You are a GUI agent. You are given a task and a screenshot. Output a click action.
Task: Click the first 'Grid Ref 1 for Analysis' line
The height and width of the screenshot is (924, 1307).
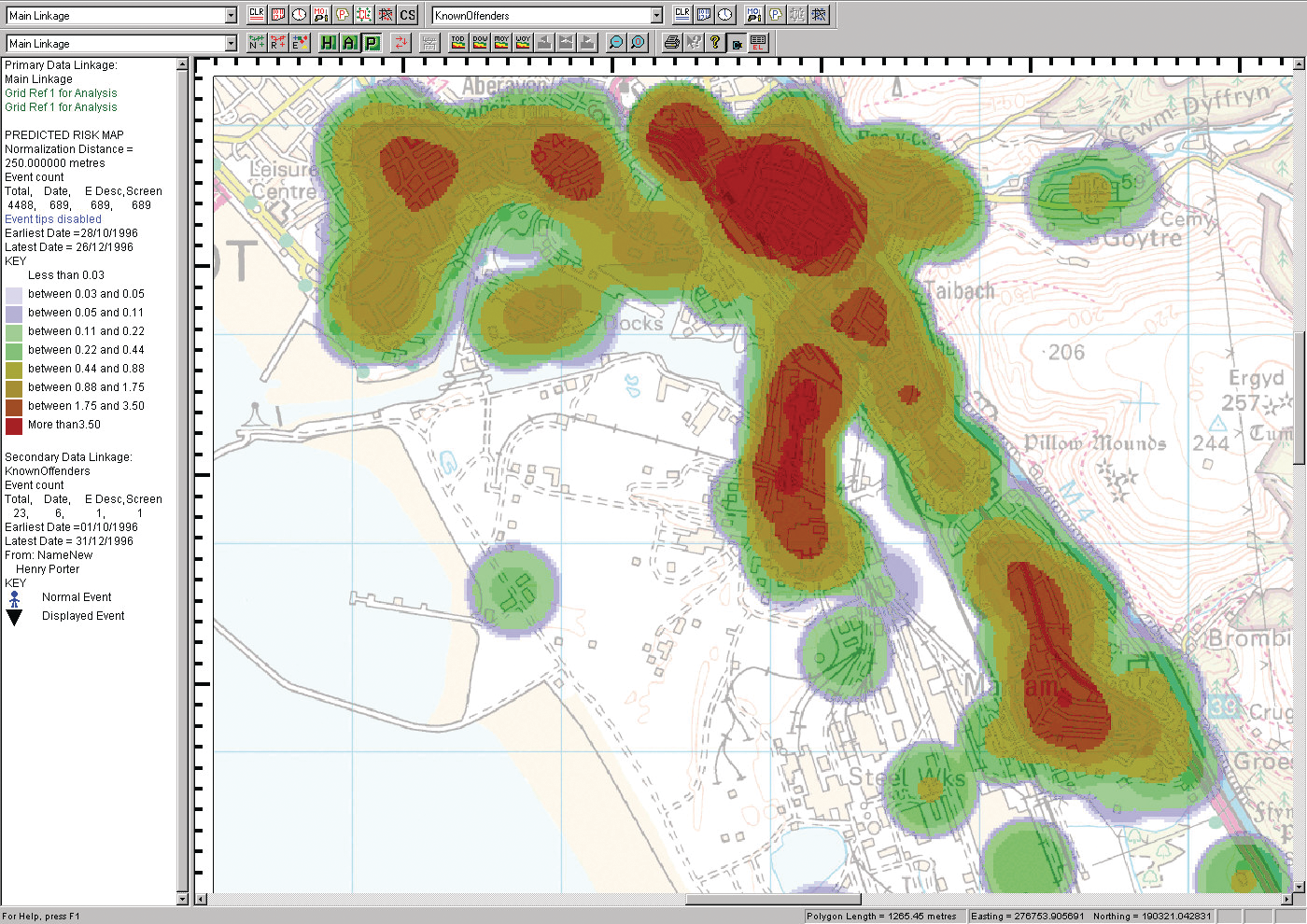click(x=61, y=93)
